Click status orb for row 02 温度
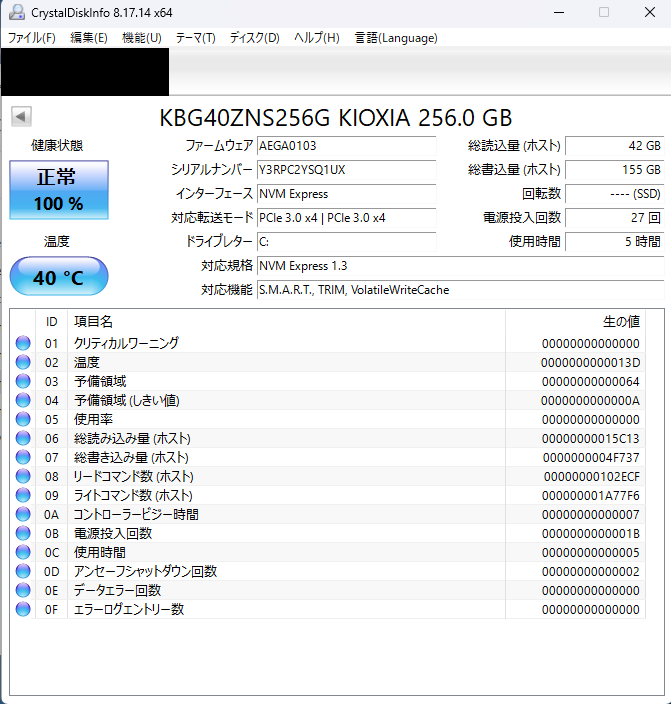Viewport: 671px width, 704px height. click(23, 362)
